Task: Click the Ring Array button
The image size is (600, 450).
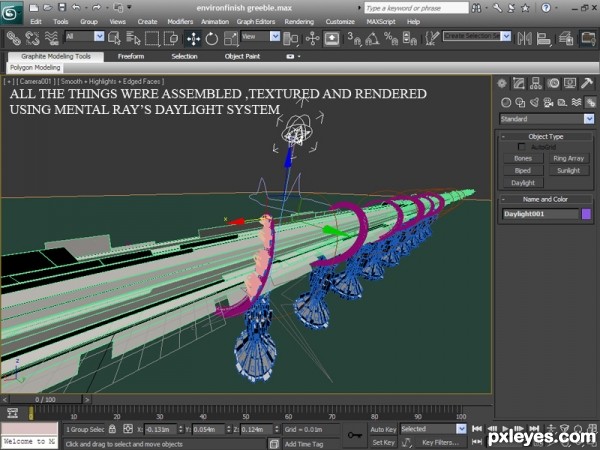Action: 569,158
